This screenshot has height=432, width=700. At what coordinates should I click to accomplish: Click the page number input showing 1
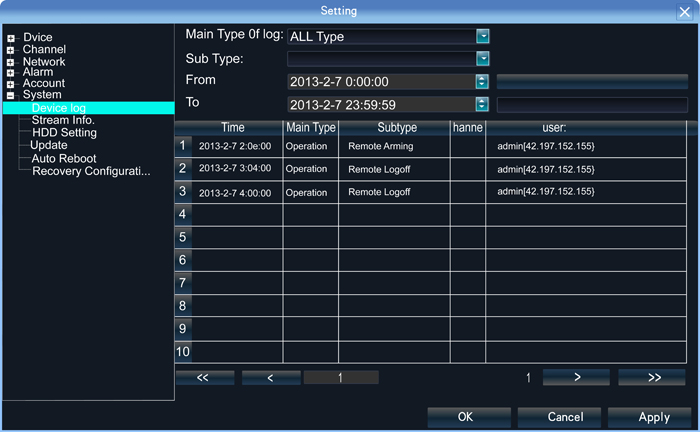tap(341, 378)
